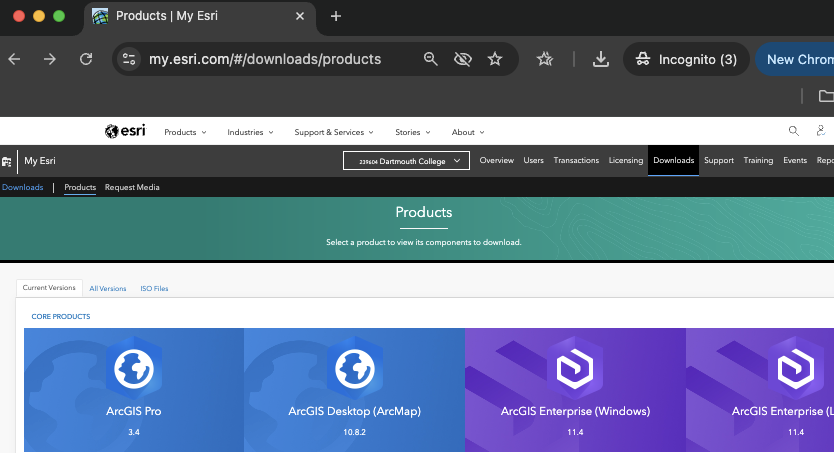Click the crossed-out eye tracking protection icon
The width and height of the screenshot is (834, 453).
(x=463, y=59)
